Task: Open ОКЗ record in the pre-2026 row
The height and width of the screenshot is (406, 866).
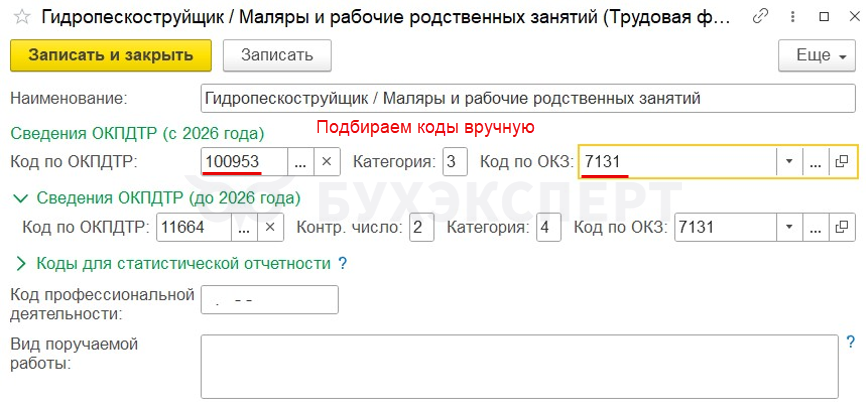Action: coord(842,228)
